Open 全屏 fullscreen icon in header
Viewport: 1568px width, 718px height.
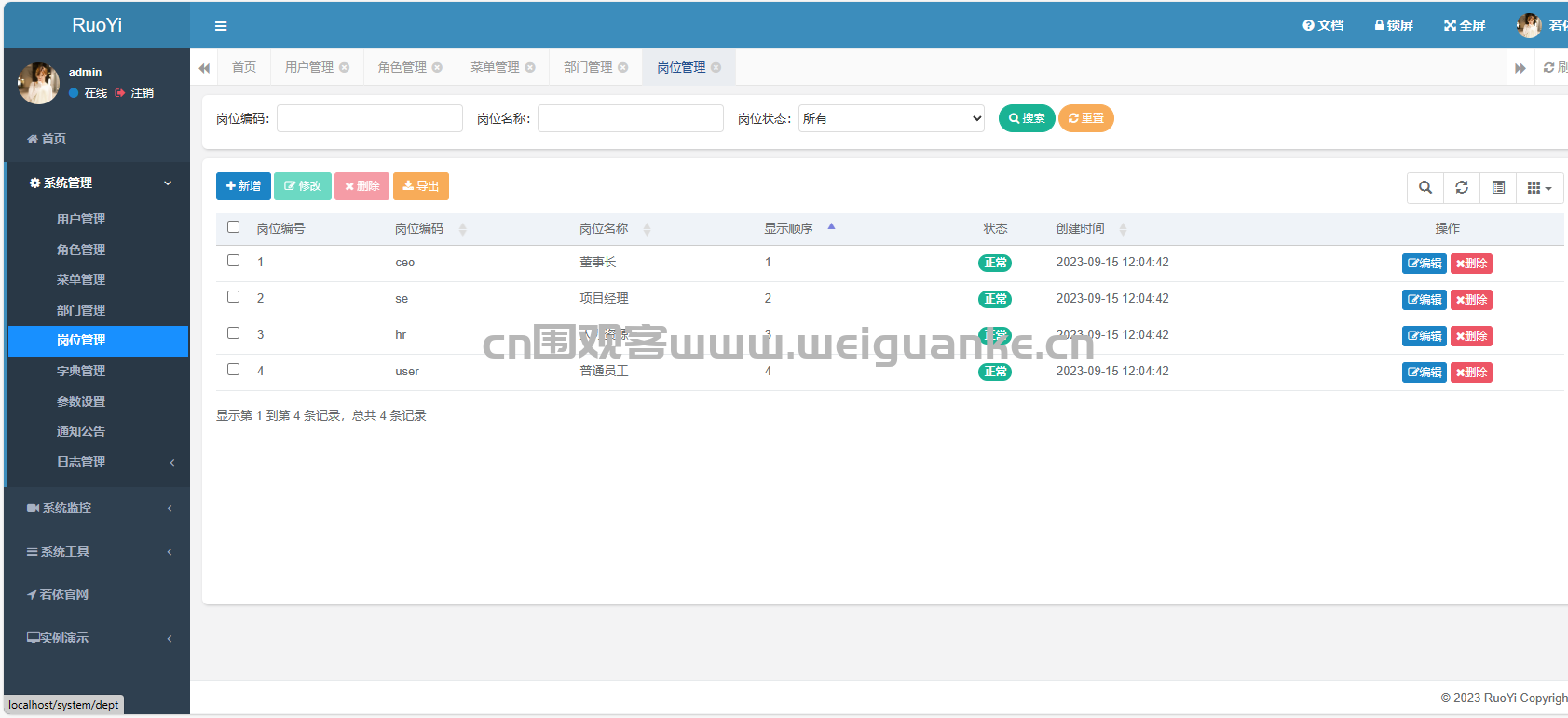click(1450, 25)
